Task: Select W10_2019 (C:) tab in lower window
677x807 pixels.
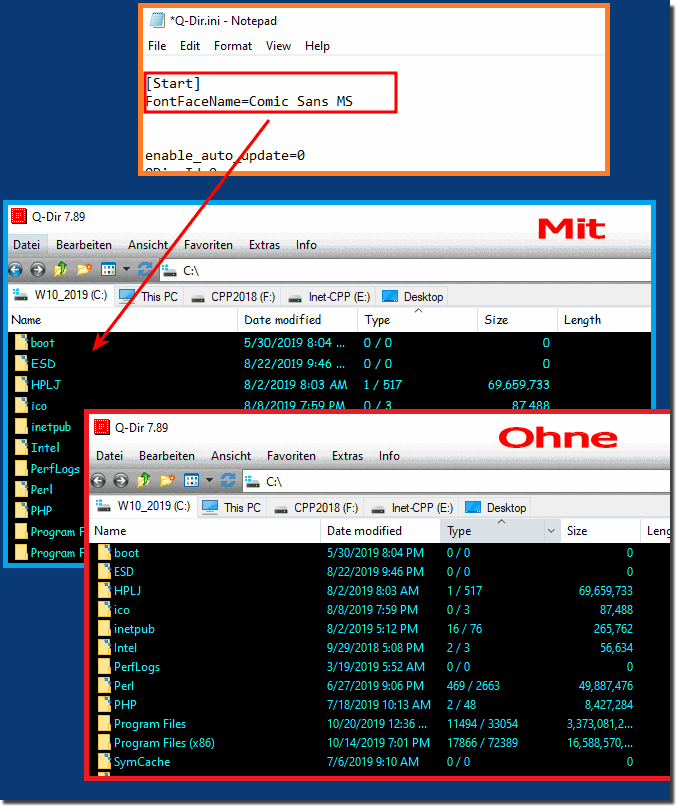Action: click(x=144, y=506)
